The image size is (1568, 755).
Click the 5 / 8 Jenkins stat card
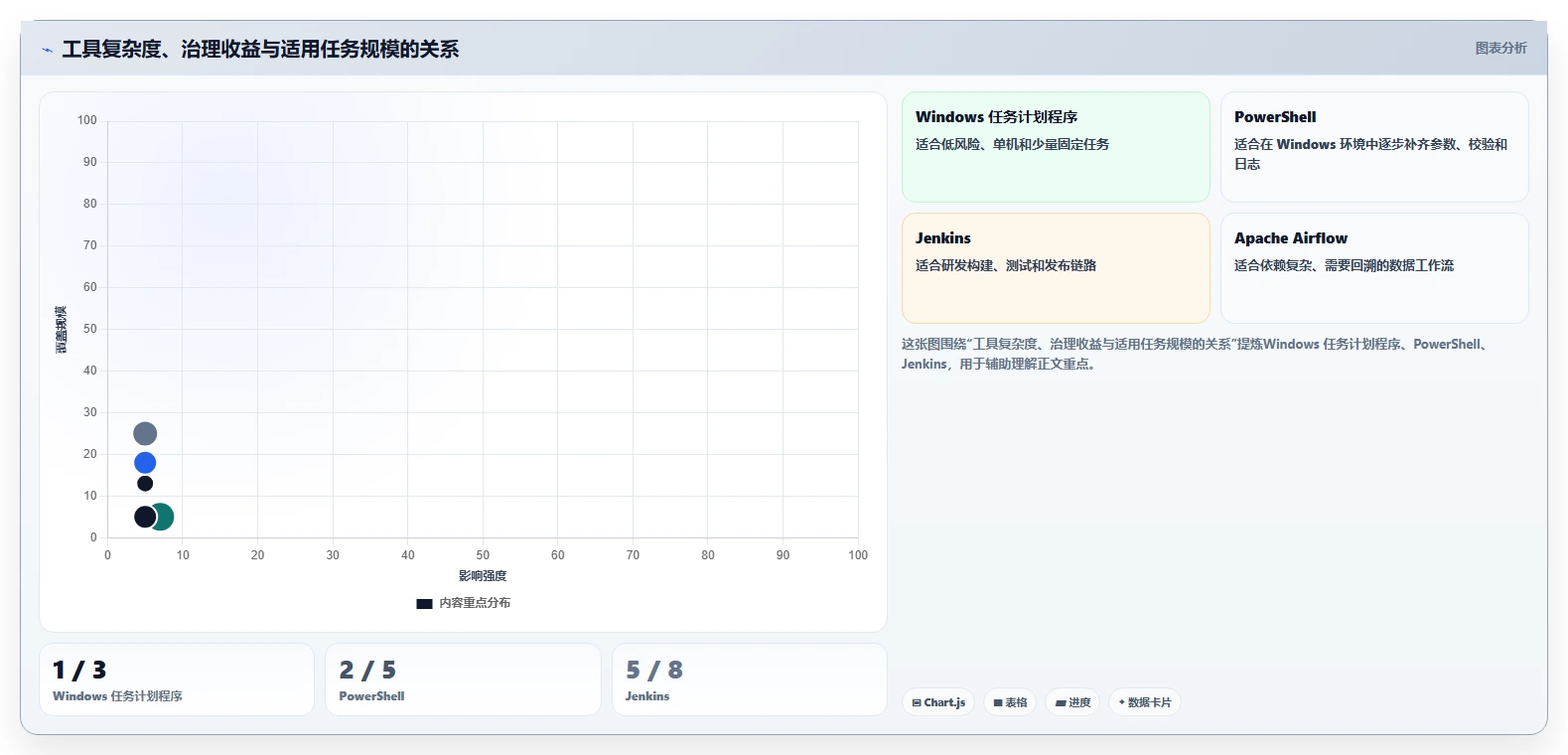pos(750,679)
